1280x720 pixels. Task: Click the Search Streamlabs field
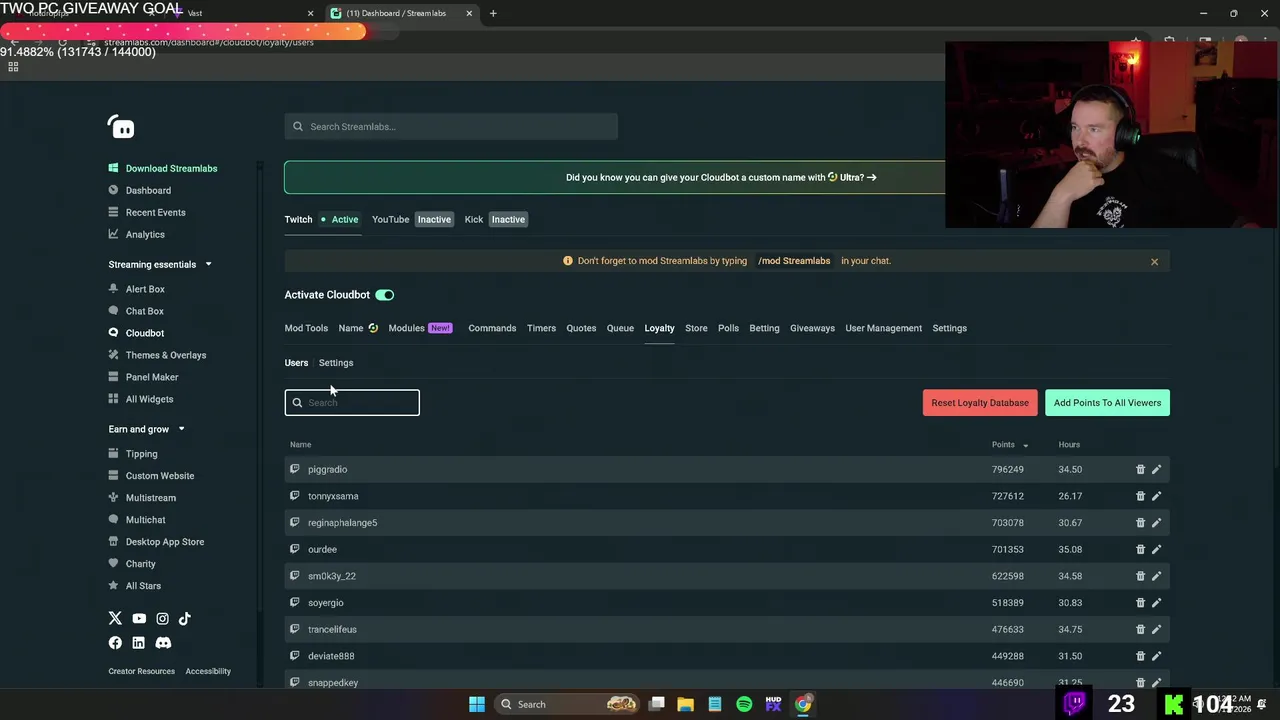451,127
